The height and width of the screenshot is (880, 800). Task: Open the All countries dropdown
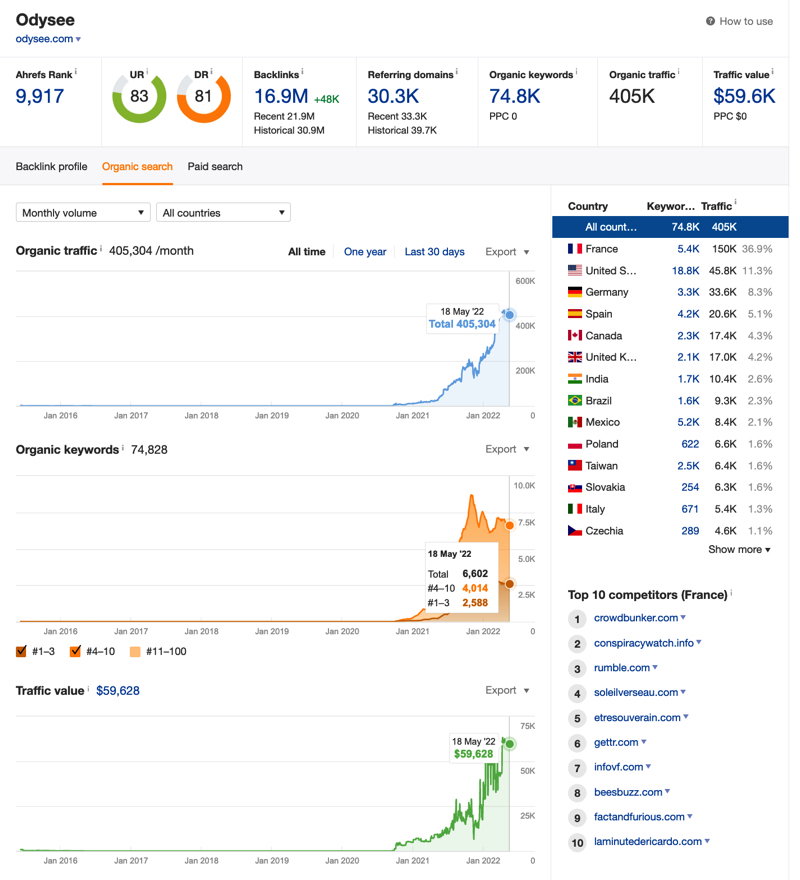click(x=223, y=213)
